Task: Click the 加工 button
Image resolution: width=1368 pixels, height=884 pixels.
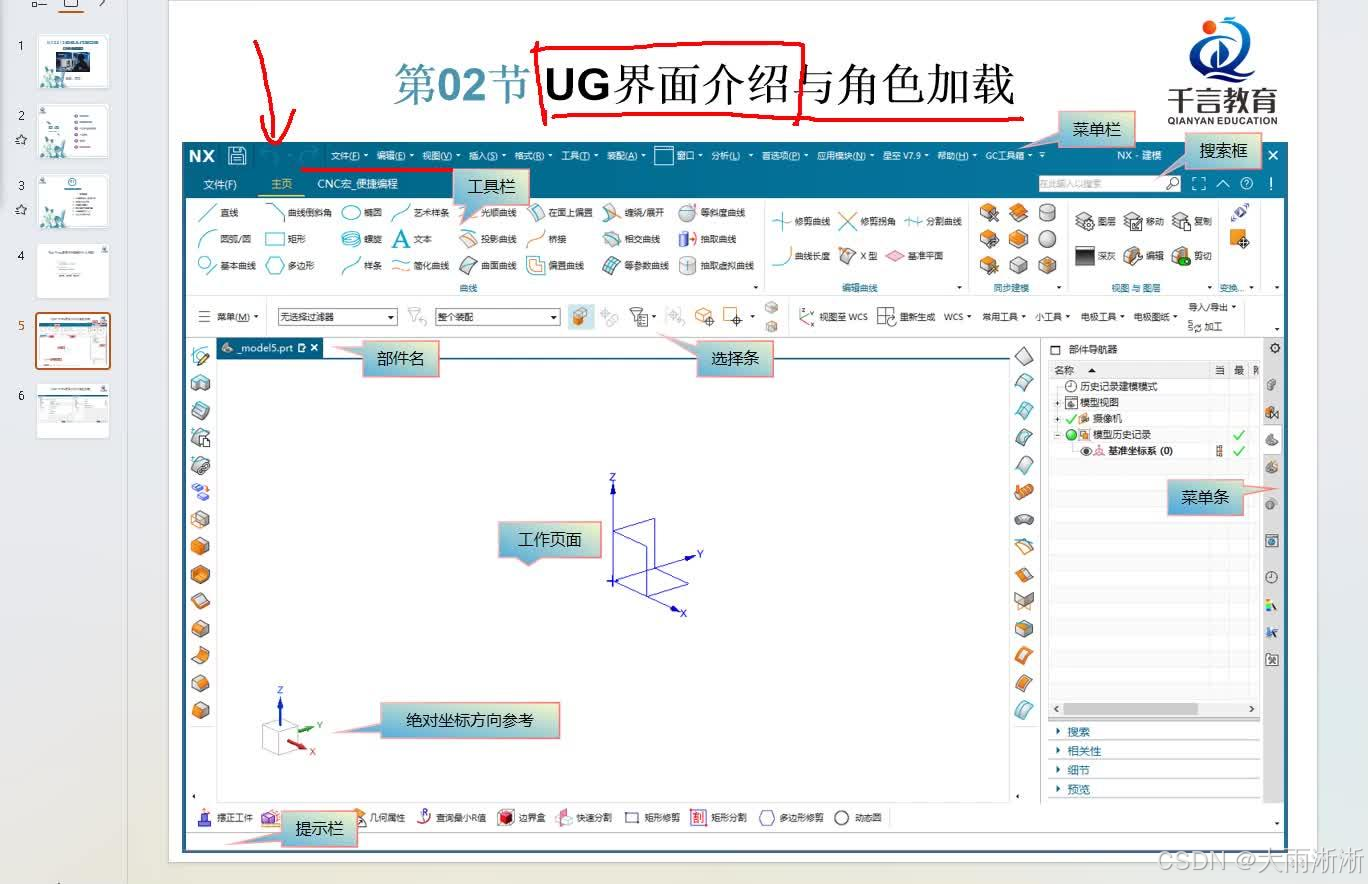Action: (1207, 327)
